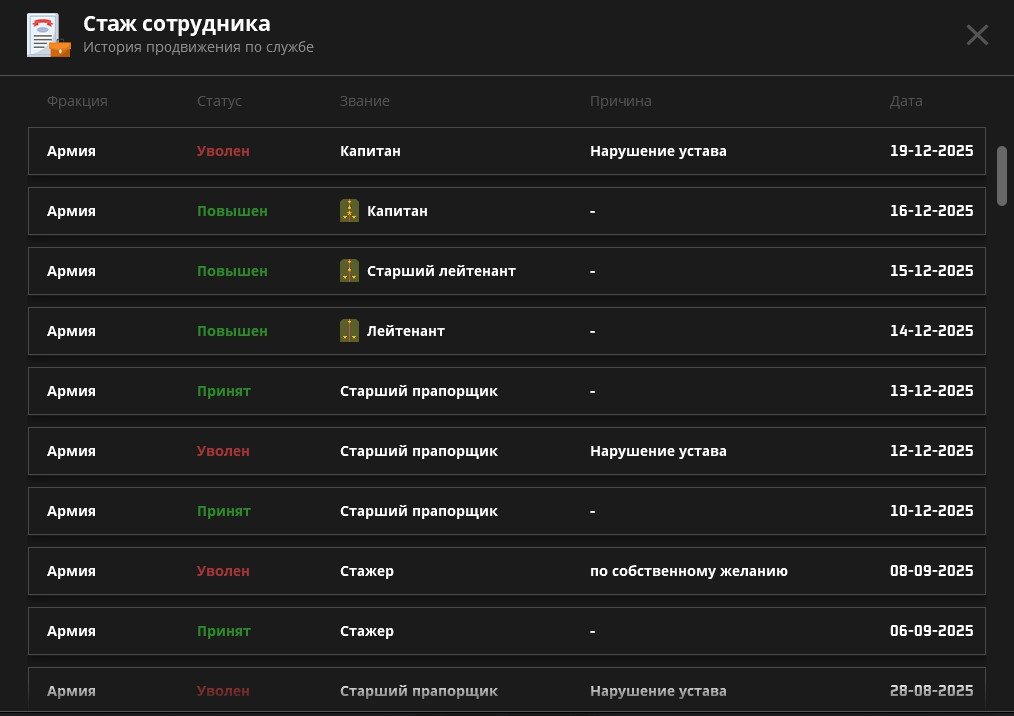Sort entries by the Статус column header
Image resolution: width=1014 pixels, height=716 pixels.
[x=219, y=101]
